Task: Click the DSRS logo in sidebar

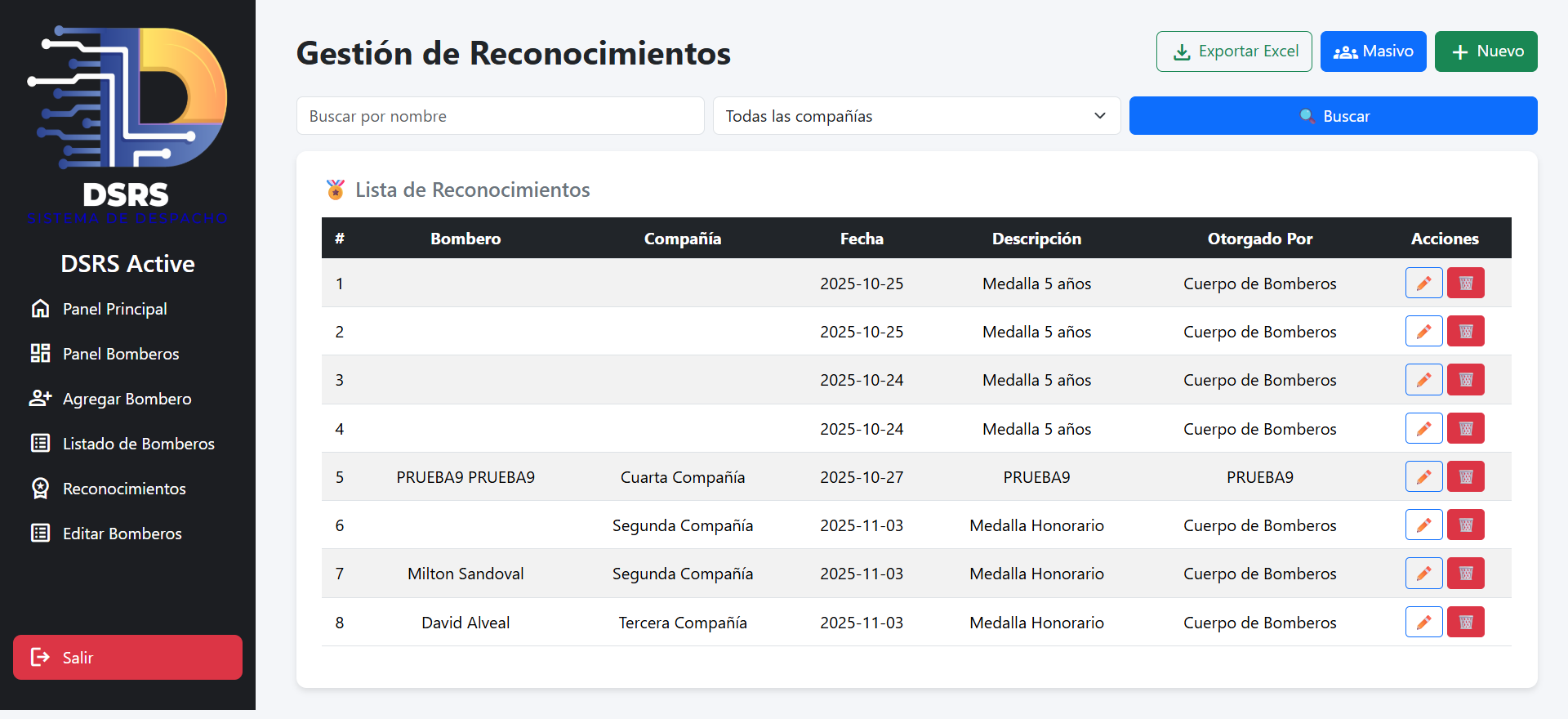Action: point(127,124)
